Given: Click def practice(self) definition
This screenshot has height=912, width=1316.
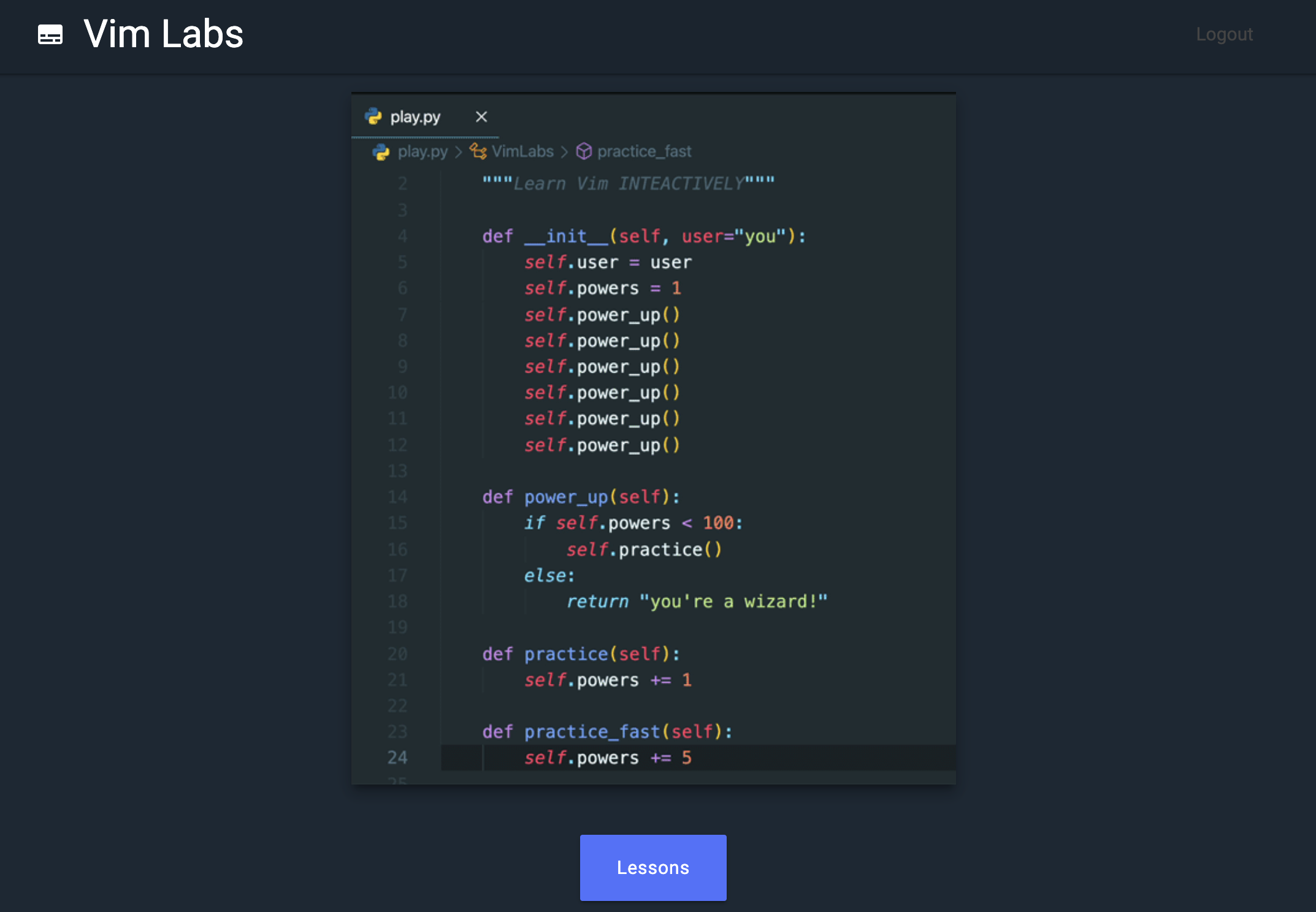Looking at the screenshot, I should coord(581,654).
